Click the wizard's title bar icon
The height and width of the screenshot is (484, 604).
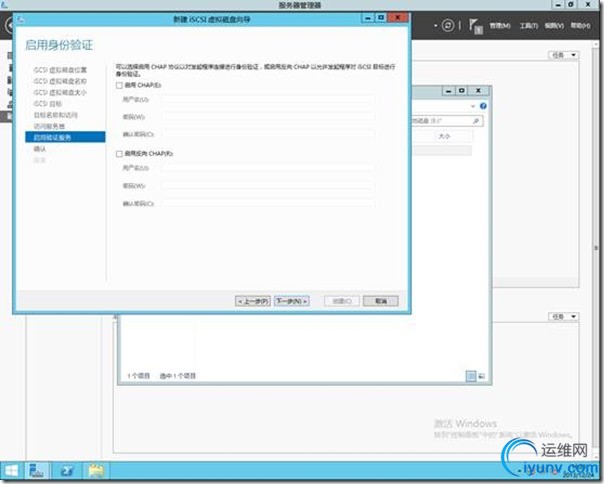[x=20, y=19]
